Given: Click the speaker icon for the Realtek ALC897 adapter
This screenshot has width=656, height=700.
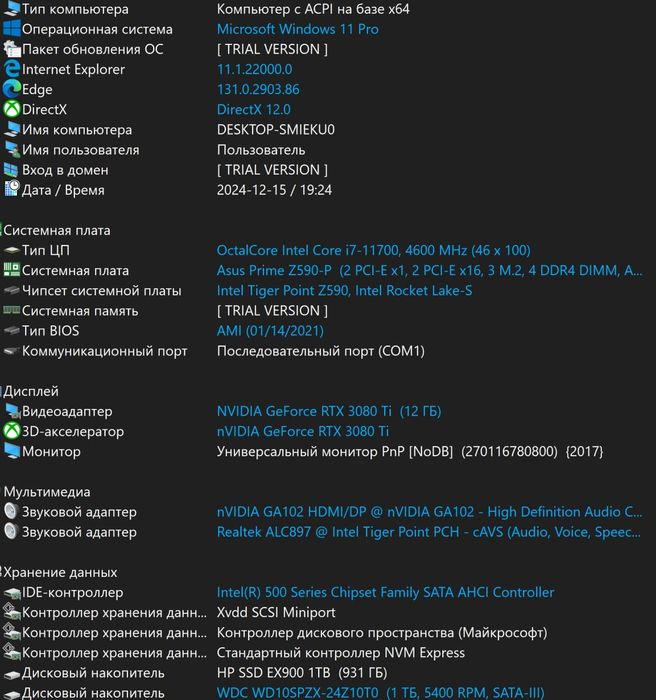Looking at the screenshot, I should point(12,532).
